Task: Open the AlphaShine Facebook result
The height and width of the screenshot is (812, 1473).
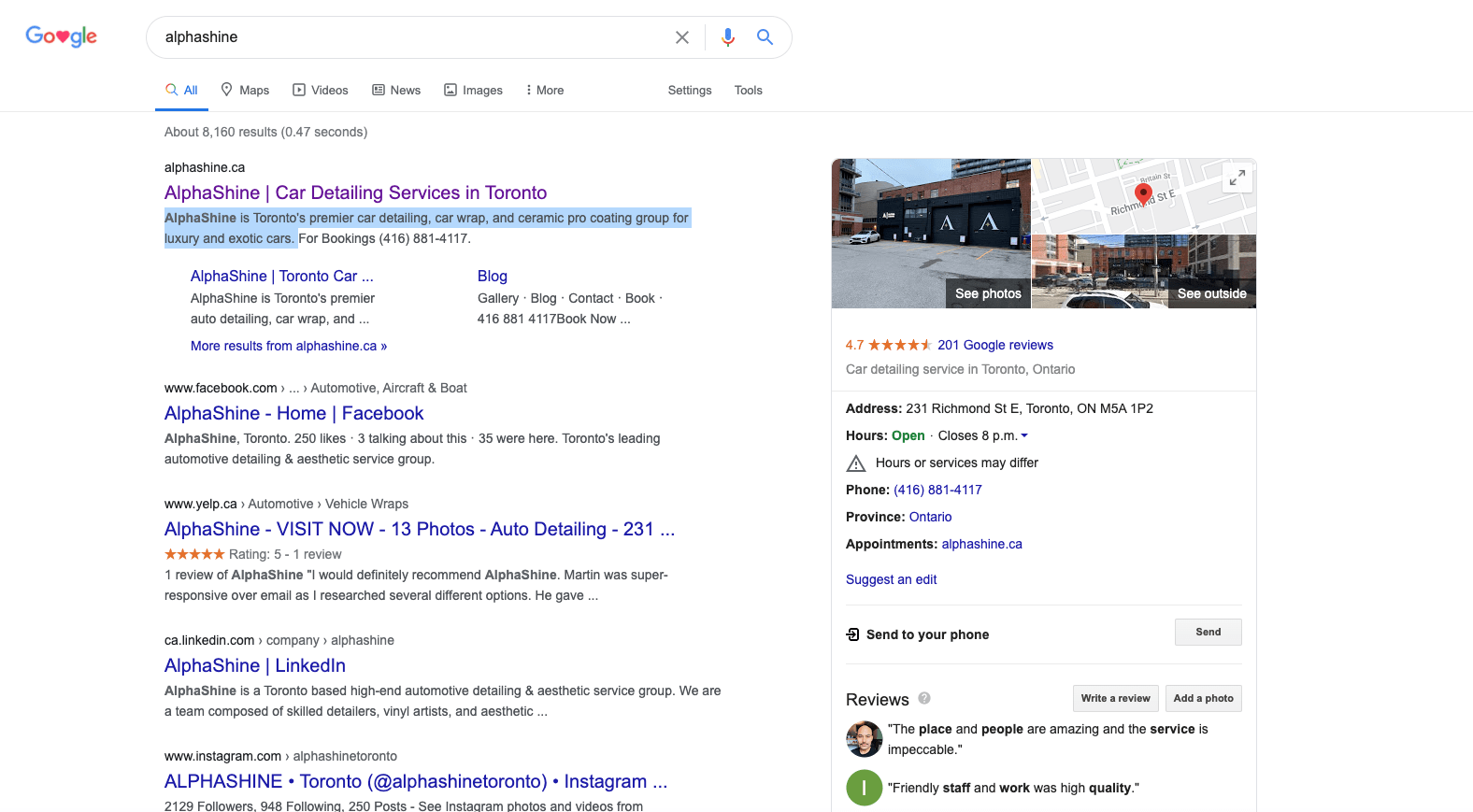Action: 294,413
